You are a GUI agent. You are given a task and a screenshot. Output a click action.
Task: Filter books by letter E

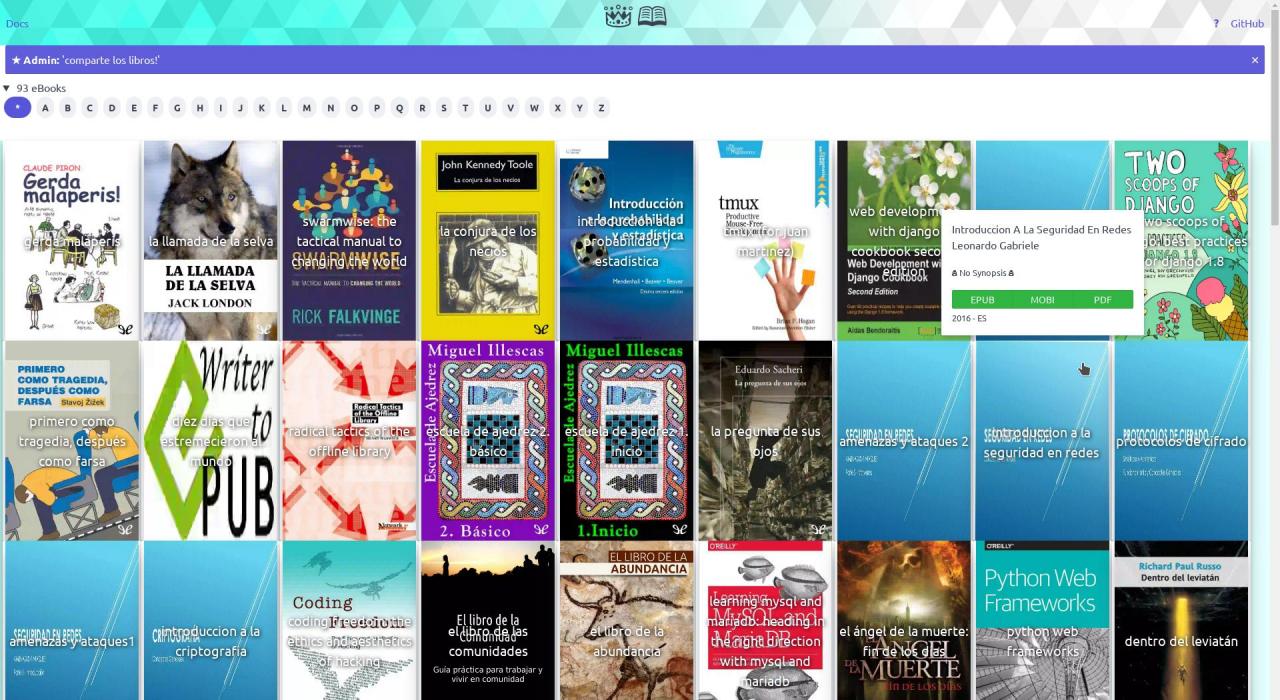click(x=133, y=108)
